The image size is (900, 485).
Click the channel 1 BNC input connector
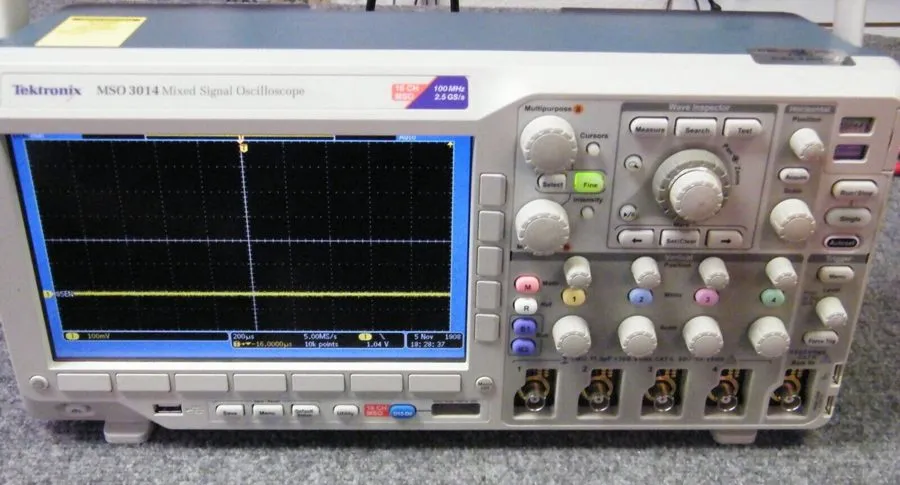click(x=534, y=393)
